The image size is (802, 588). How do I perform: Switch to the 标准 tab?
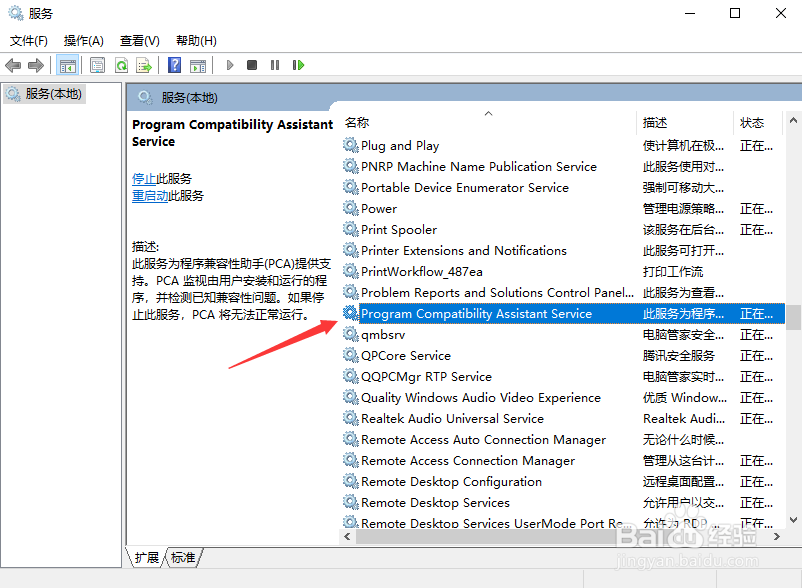183,558
